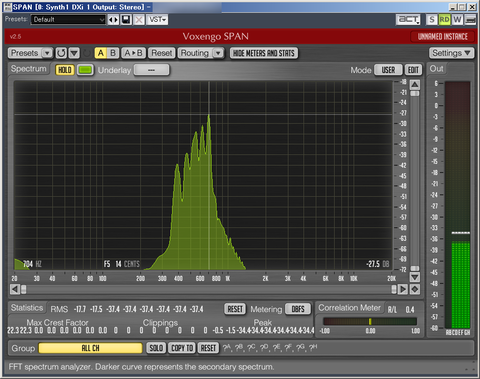Toggle the W automation write button
Image resolution: width=480 pixels, height=379 pixels.
[457, 20]
